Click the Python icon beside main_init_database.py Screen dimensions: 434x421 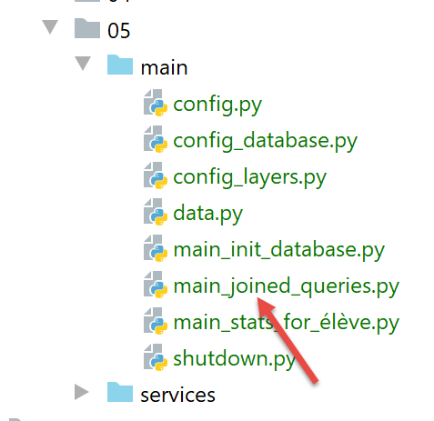click(156, 248)
